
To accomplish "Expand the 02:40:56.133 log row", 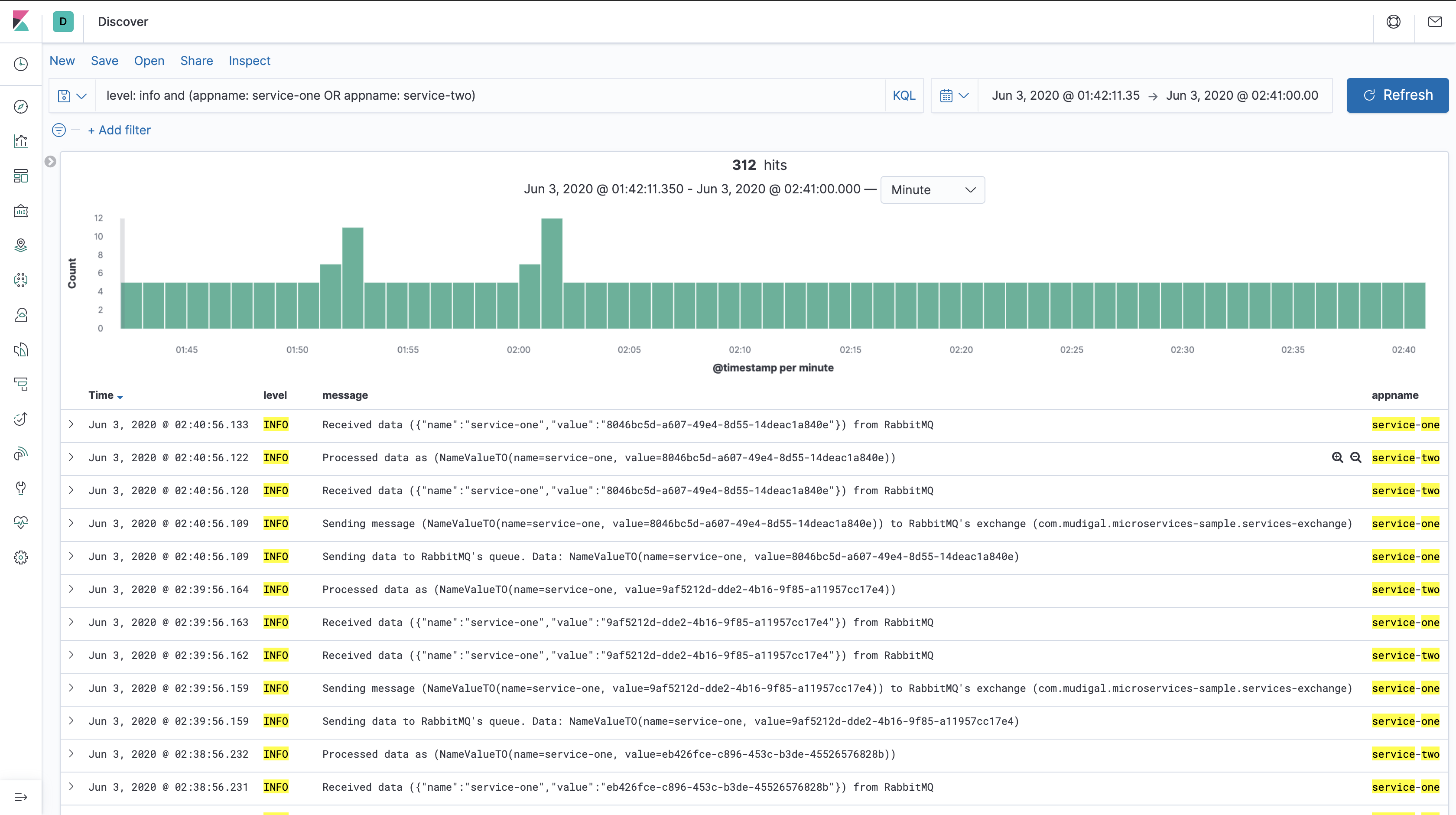I will point(71,424).
